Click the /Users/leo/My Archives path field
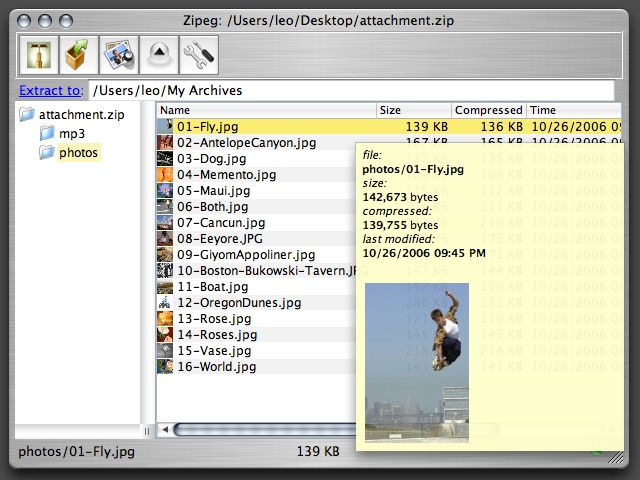The image size is (640, 480). [x=351, y=90]
